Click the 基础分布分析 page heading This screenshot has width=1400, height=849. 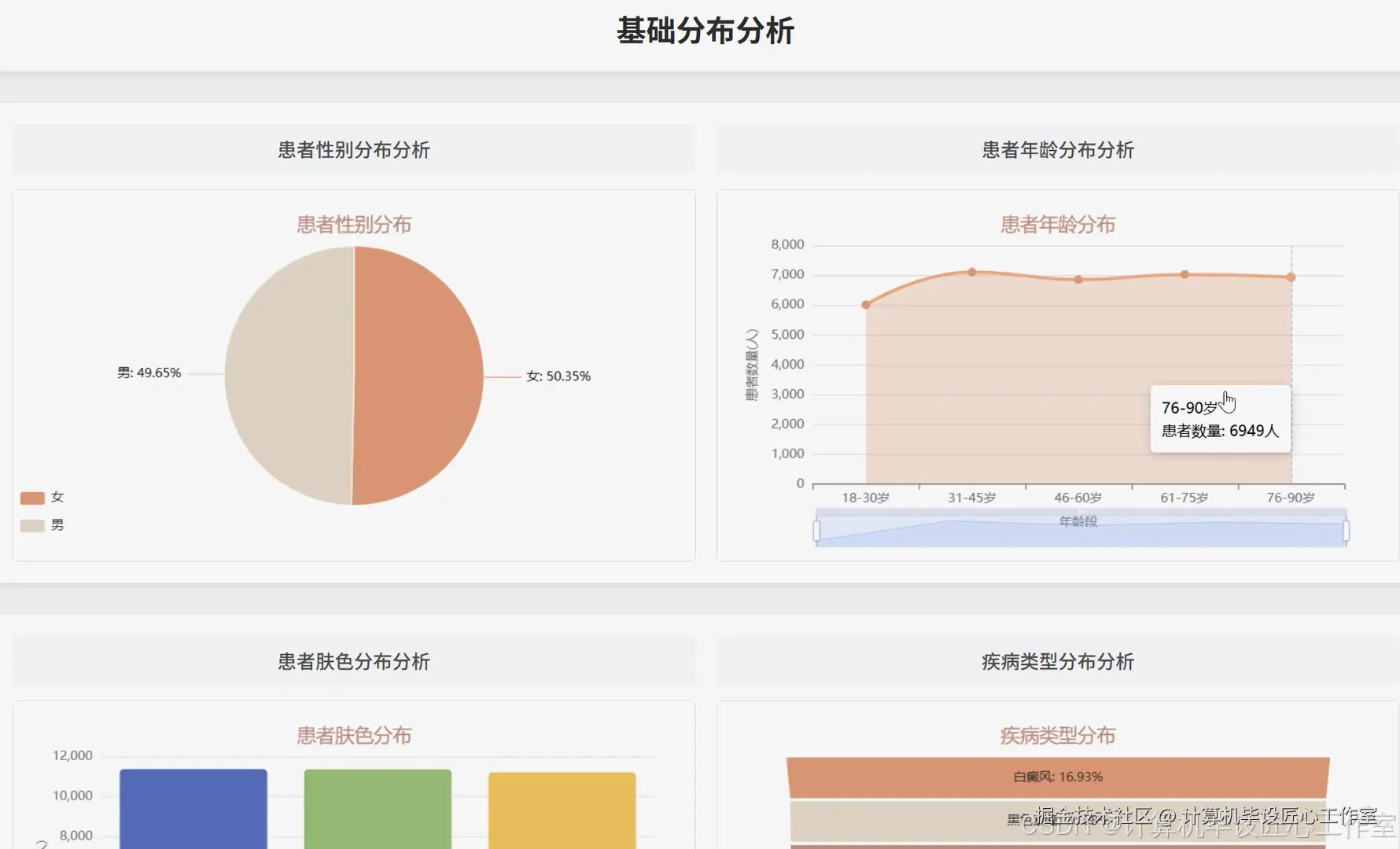click(706, 31)
